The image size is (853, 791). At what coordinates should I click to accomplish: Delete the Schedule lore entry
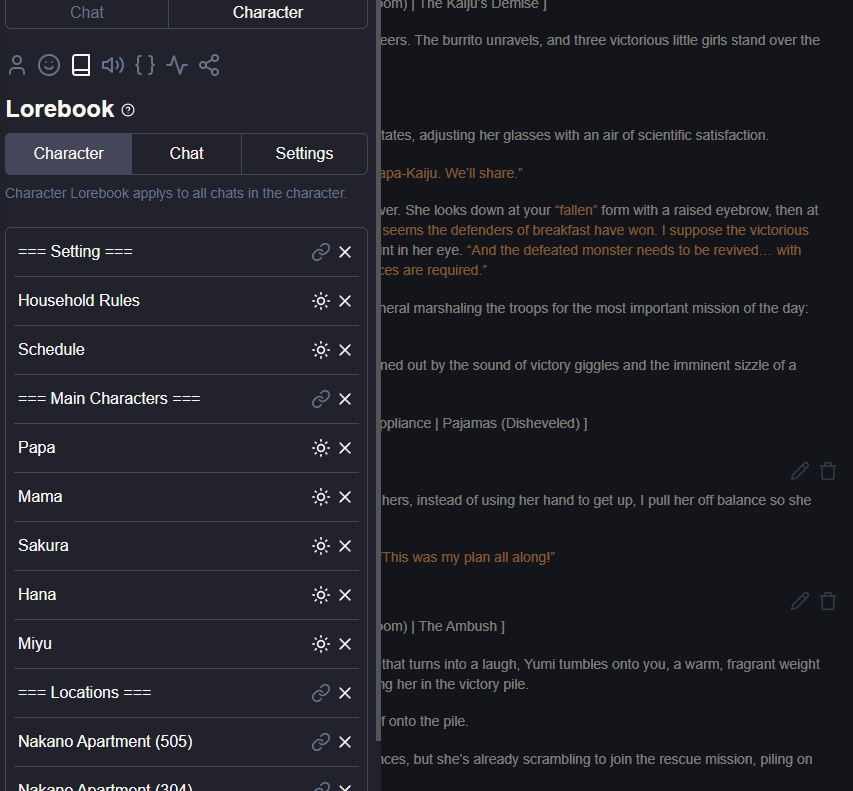tap(345, 350)
